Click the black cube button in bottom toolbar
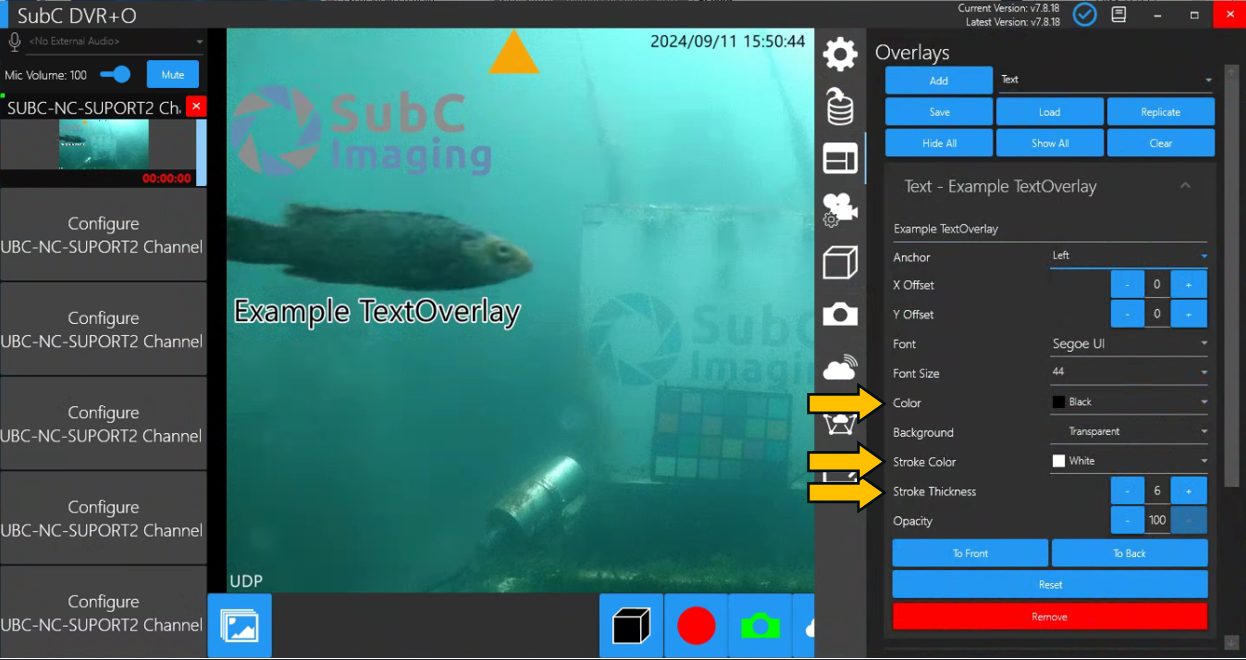Viewport: 1246px width, 660px height. coord(631,626)
